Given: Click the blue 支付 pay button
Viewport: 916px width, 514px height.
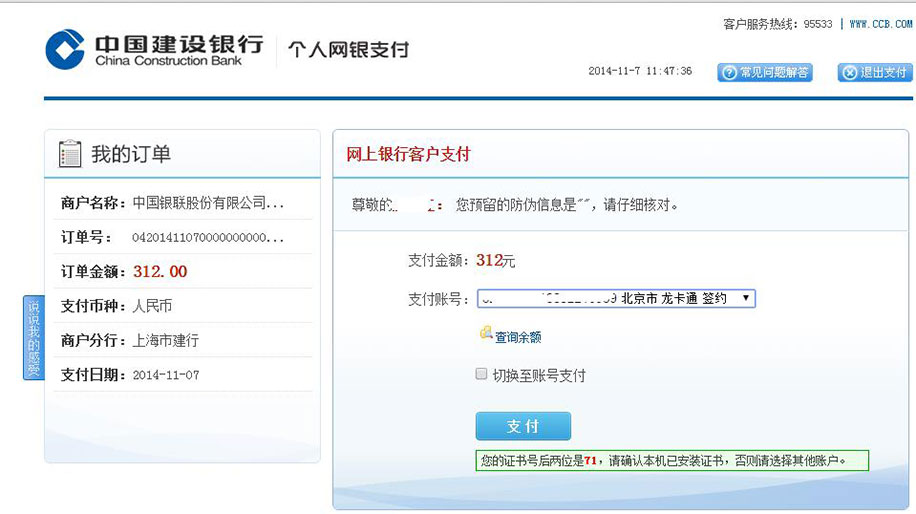Looking at the screenshot, I should tap(523, 426).
